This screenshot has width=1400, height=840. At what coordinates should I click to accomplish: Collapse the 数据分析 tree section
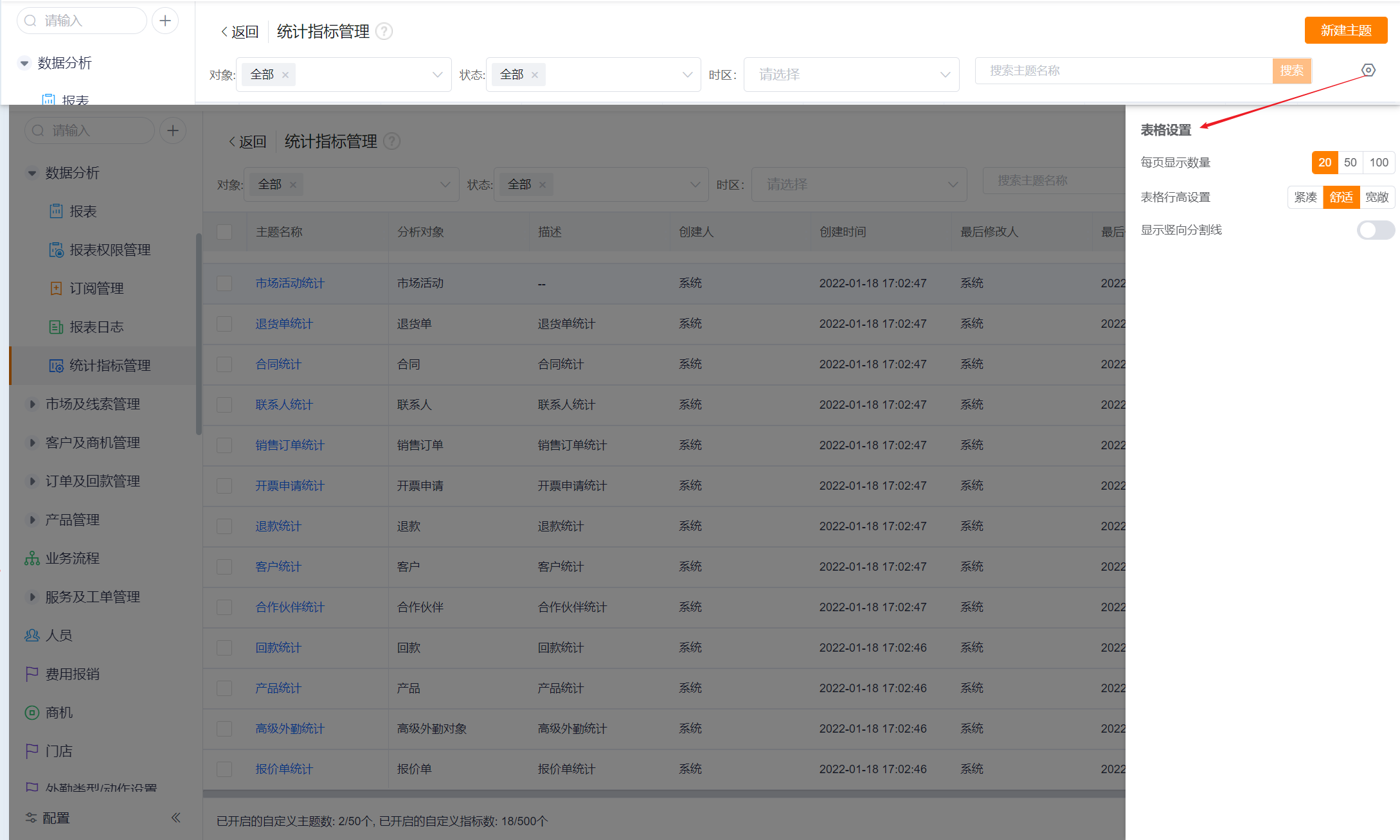pyautogui.click(x=24, y=63)
